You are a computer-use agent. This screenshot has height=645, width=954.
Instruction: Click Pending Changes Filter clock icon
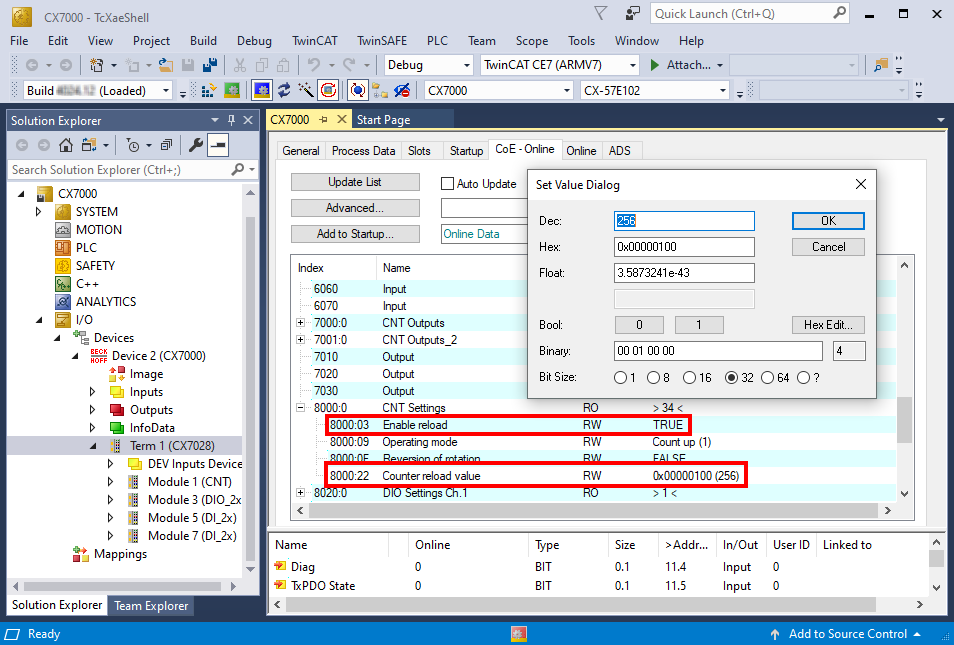132,145
